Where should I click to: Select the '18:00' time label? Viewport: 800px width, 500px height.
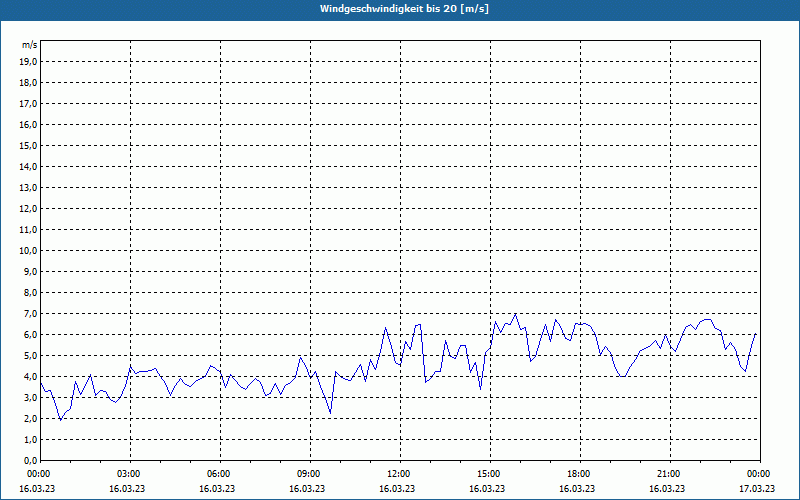click(x=580, y=474)
